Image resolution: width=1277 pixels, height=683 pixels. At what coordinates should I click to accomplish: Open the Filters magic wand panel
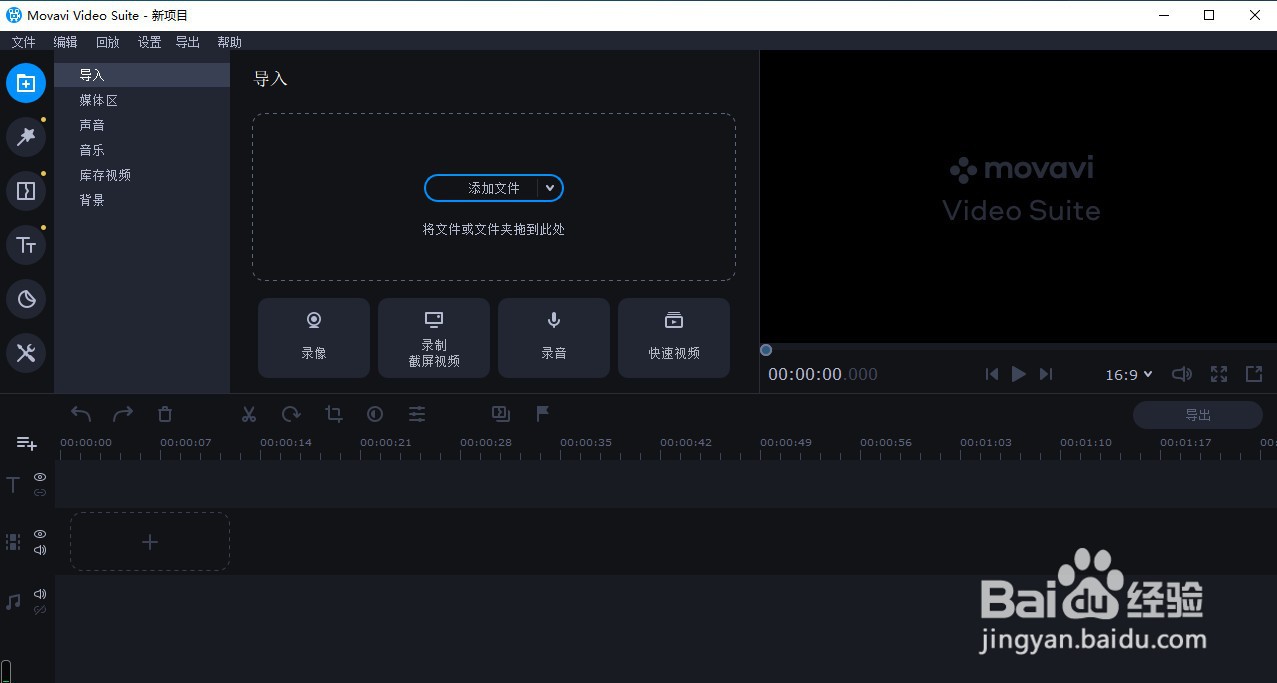tap(26, 137)
